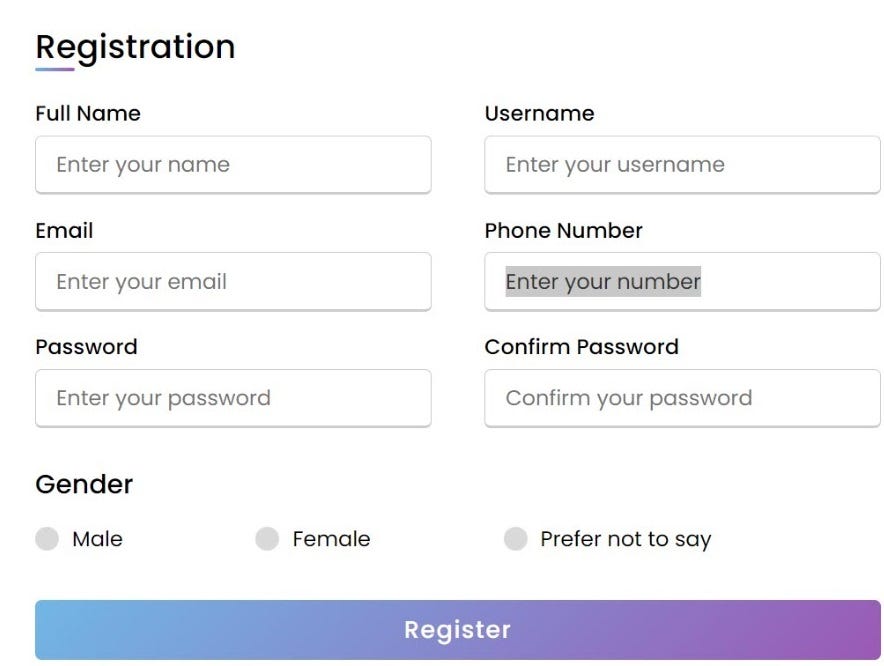Click inside the Password input field

pos(232,398)
